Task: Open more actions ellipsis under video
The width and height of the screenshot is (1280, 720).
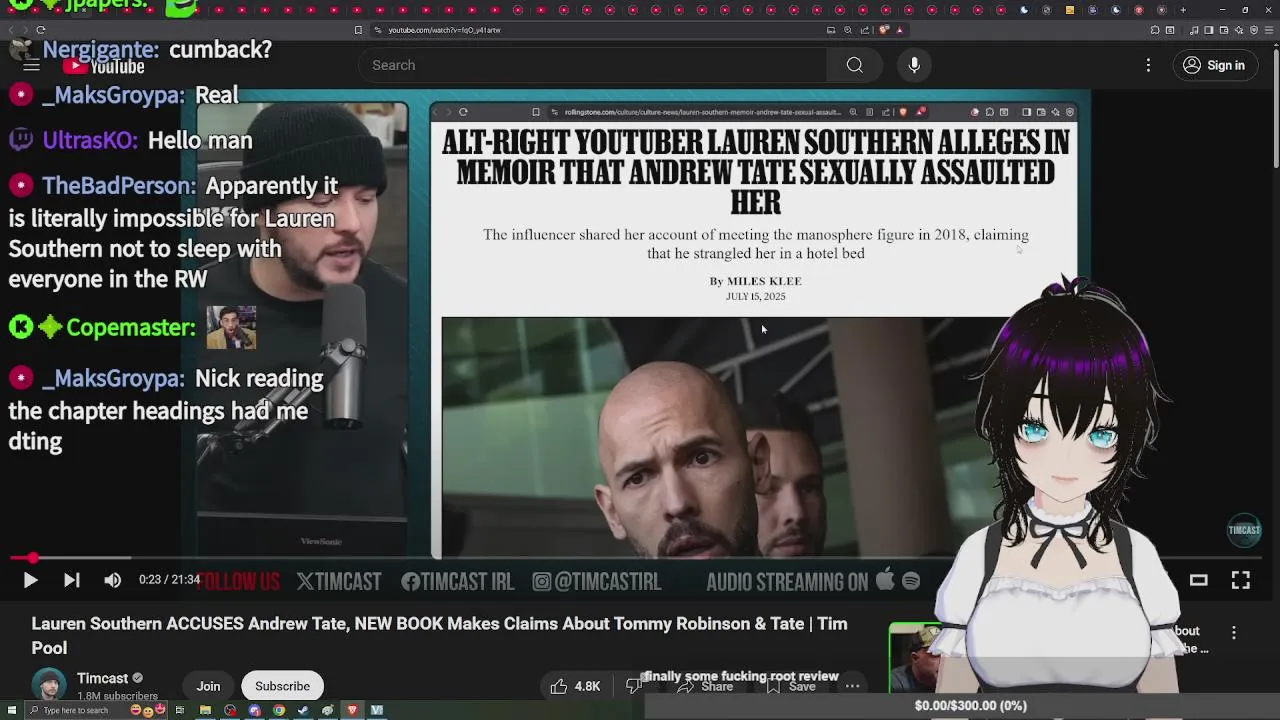Action: (x=852, y=686)
